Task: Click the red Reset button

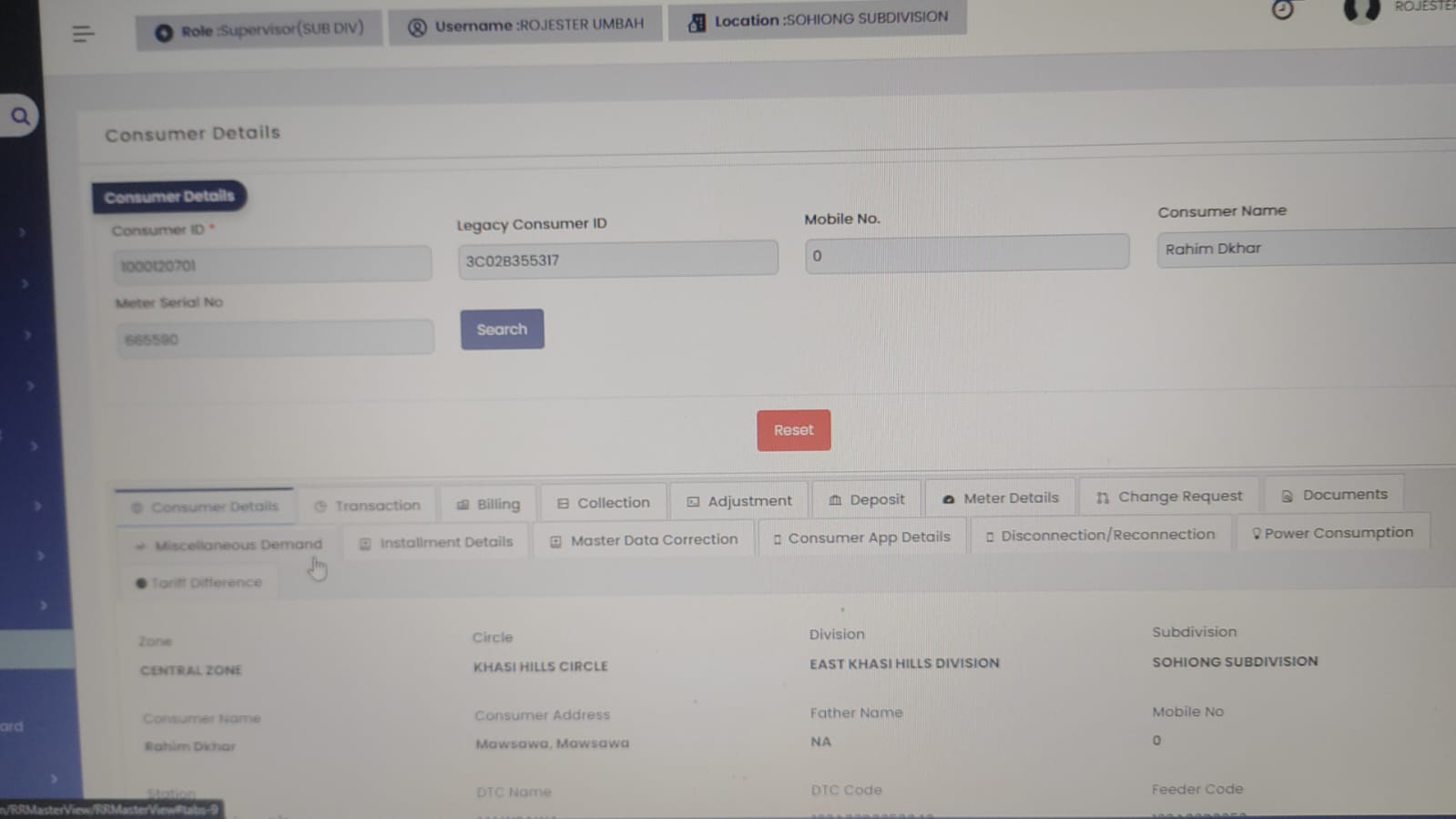Action: (x=793, y=430)
